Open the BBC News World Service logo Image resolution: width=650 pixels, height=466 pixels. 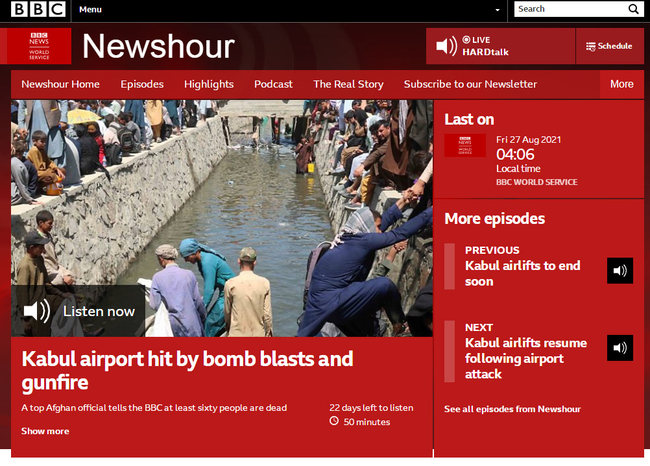click(x=39, y=46)
